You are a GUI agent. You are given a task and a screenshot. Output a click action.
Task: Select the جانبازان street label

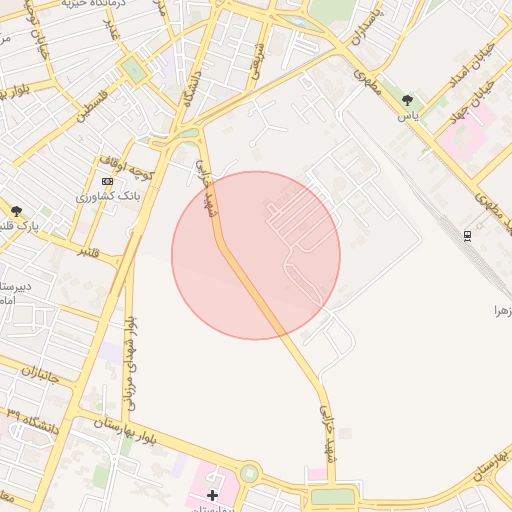pos(40,375)
